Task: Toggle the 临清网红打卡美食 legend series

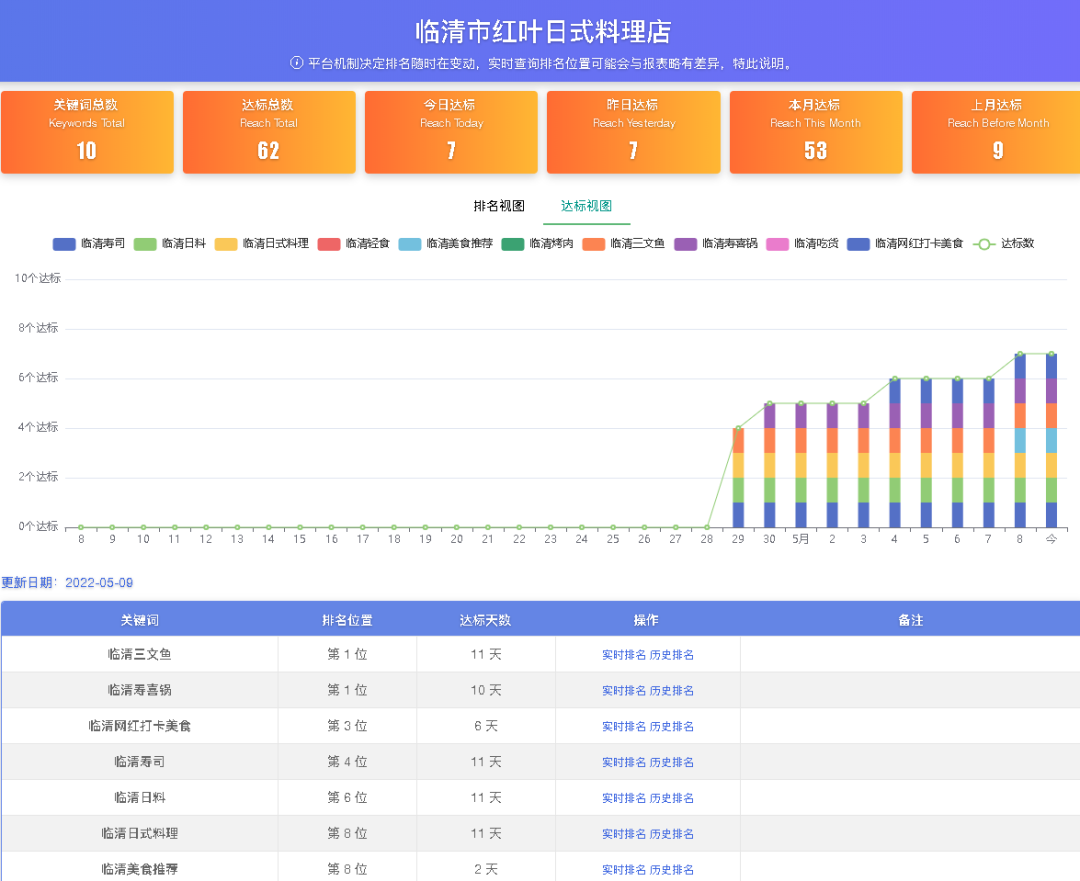Action: click(x=905, y=244)
